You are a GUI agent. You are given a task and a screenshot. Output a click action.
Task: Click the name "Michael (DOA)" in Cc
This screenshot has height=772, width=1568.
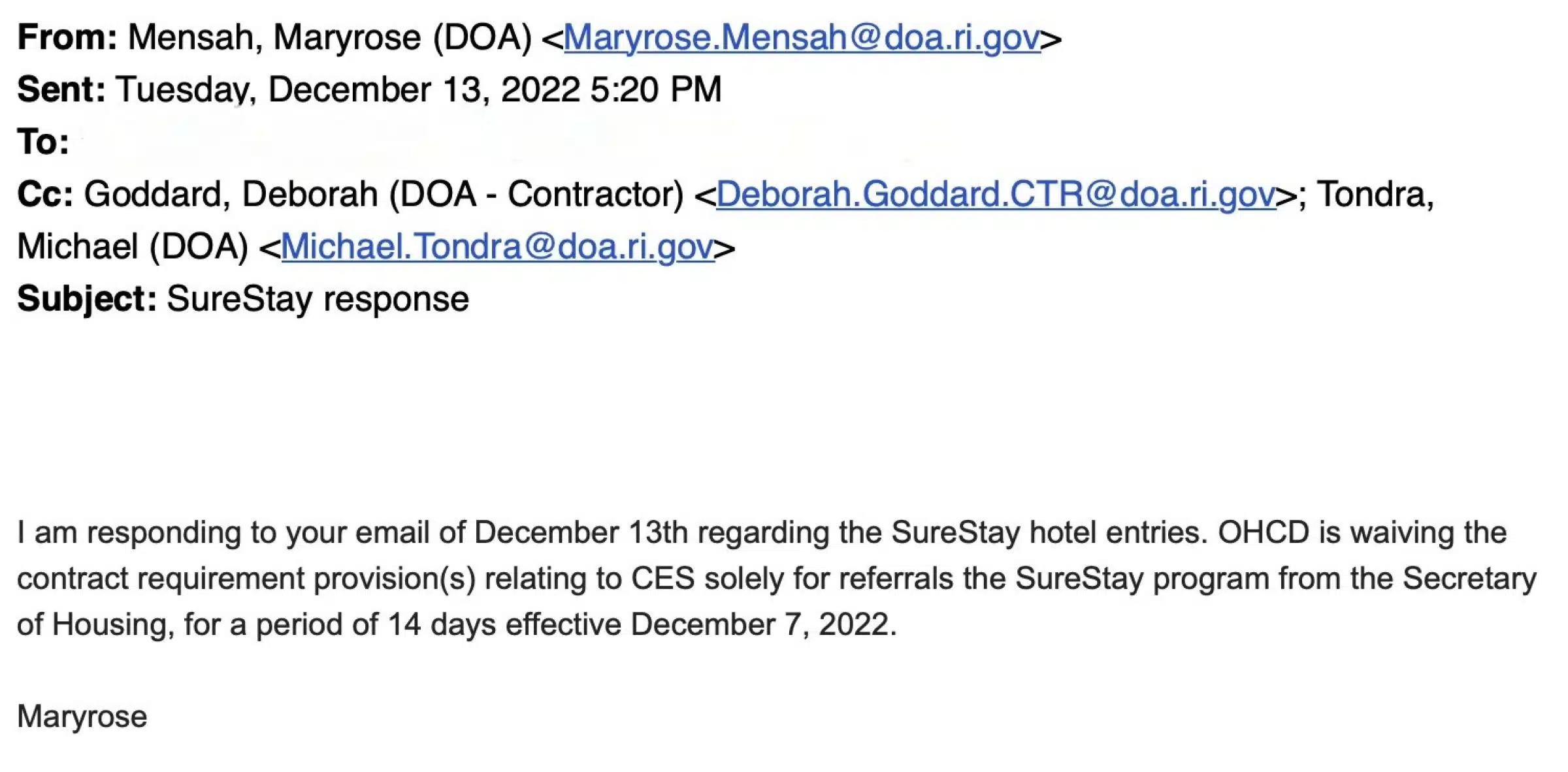133,247
